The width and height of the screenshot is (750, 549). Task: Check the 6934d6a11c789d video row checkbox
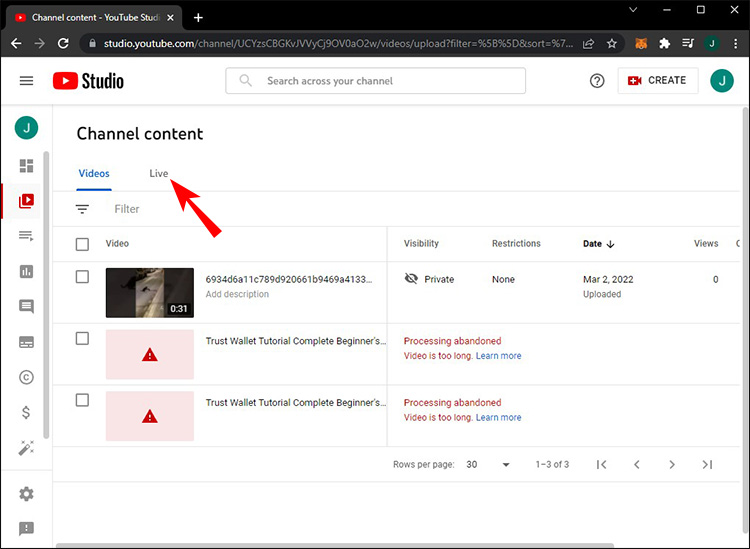(x=82, y=277)
